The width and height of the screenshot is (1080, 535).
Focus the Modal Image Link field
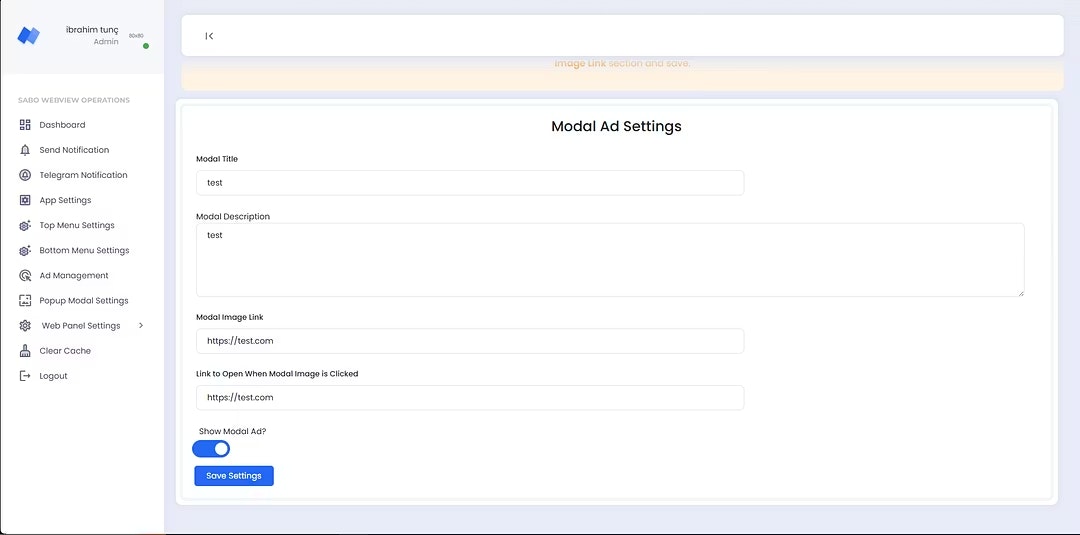point(470,341)
